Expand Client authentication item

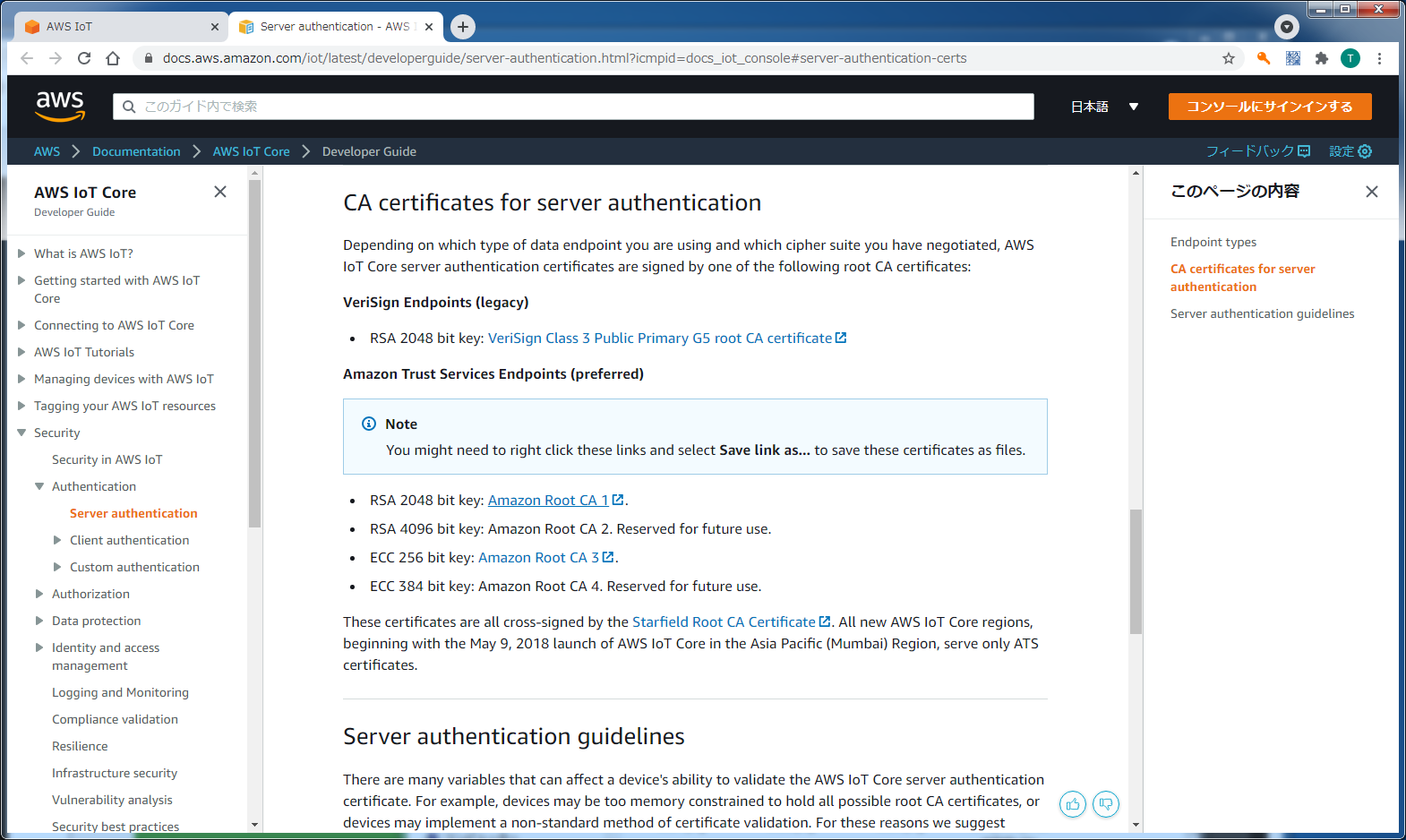[57, 540]
